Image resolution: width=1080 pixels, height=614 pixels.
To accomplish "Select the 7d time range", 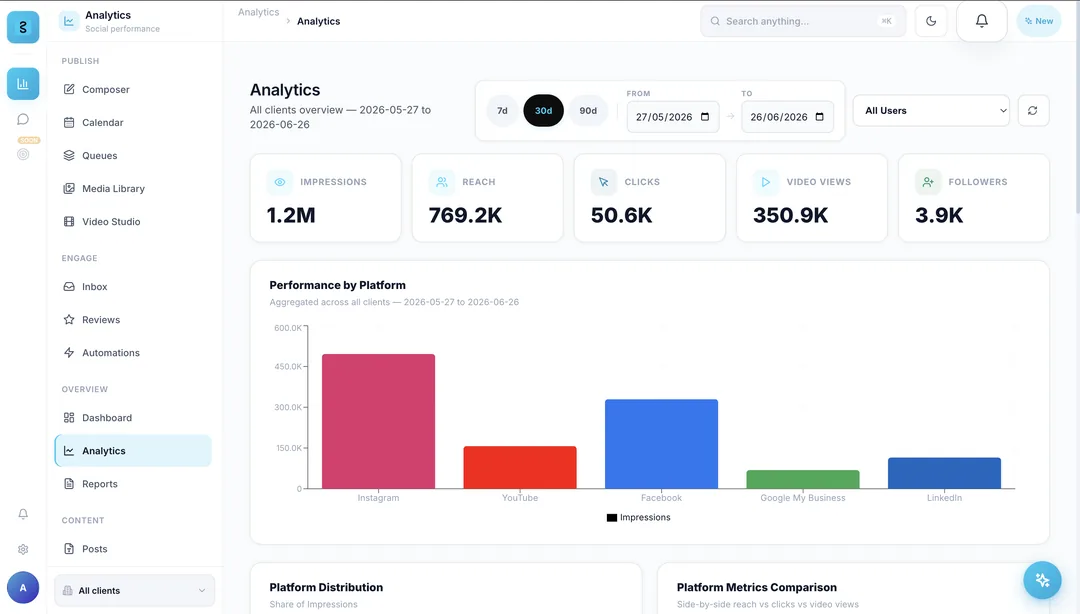I will [x=502, y=110].
